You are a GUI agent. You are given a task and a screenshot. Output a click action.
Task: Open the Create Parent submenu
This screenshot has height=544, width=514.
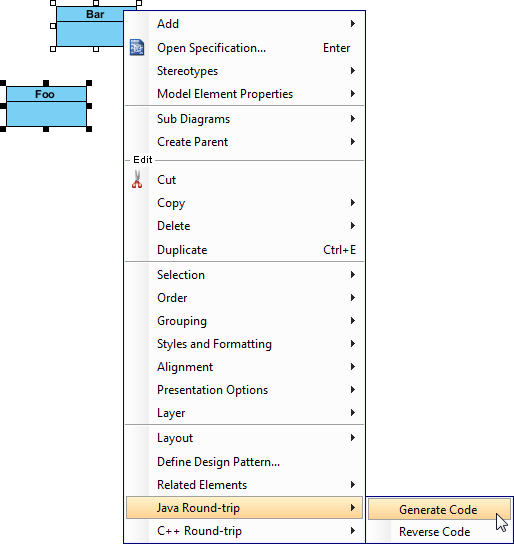coord(244,142)
